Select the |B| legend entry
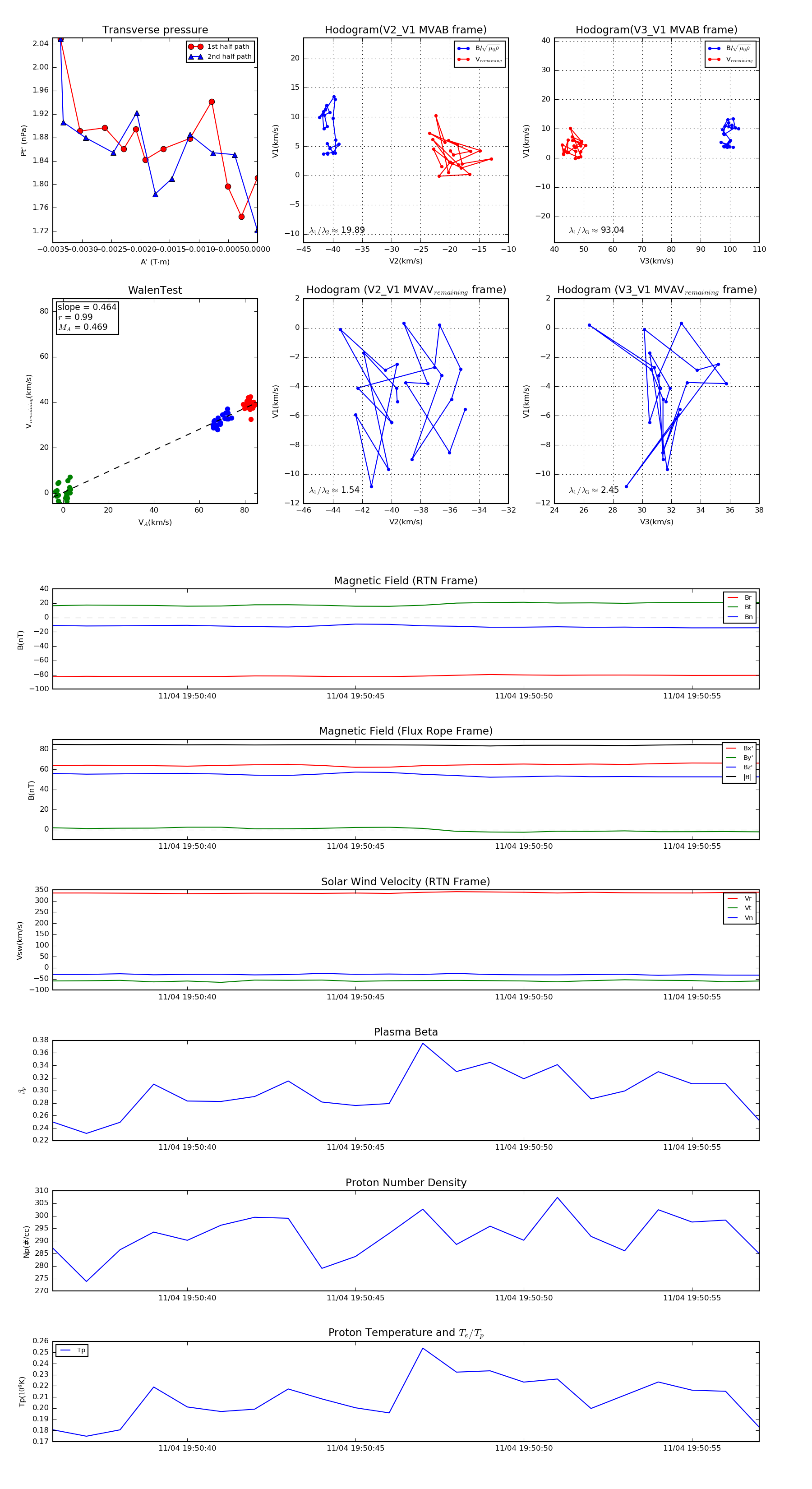Screen dimensions: 812x1489 (739, 777)
